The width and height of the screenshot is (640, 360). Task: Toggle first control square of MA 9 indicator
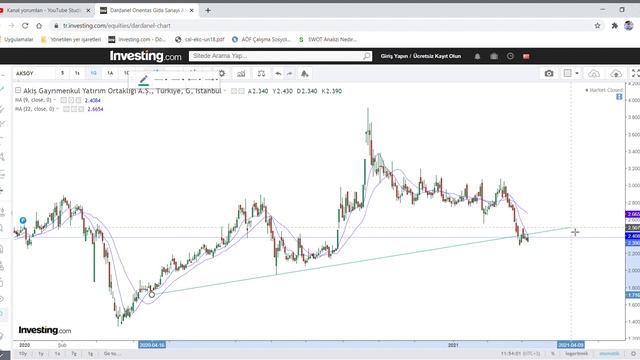point(63,100)
